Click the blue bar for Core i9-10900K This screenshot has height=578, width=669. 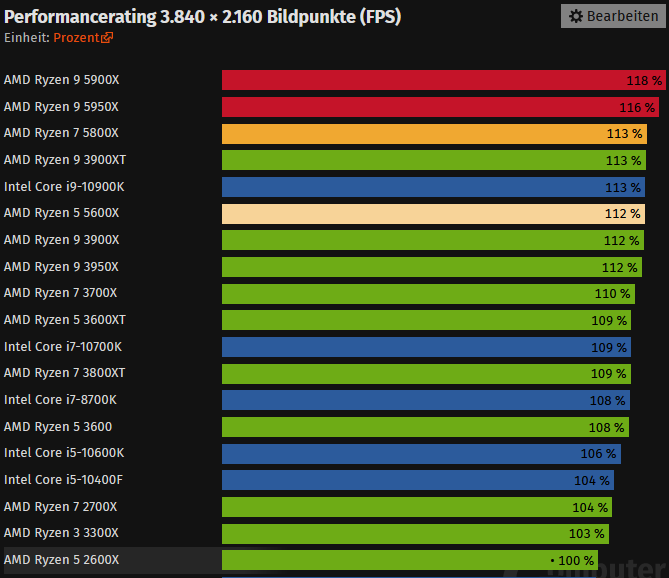[x=433, y=187]
